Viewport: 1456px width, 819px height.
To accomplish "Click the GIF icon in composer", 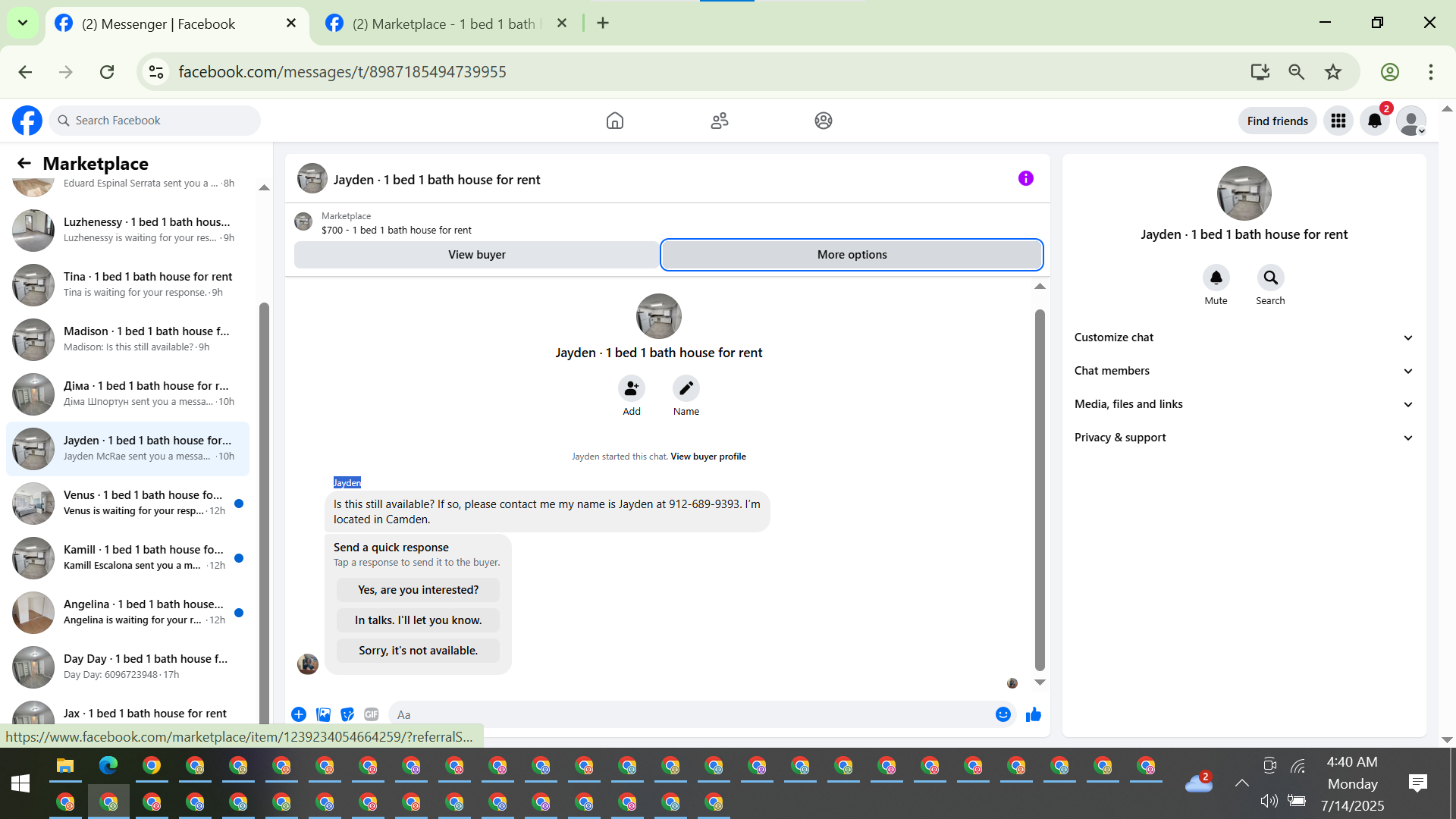I will click(x=371, y=714).
